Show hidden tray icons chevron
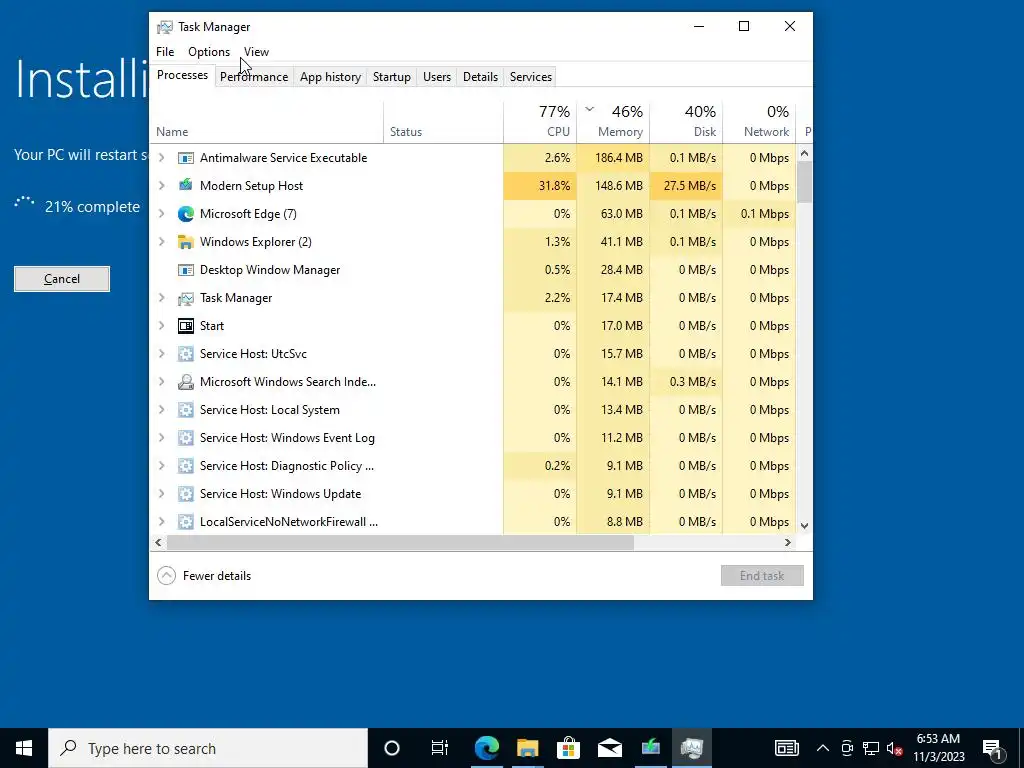 coord(823,748)
